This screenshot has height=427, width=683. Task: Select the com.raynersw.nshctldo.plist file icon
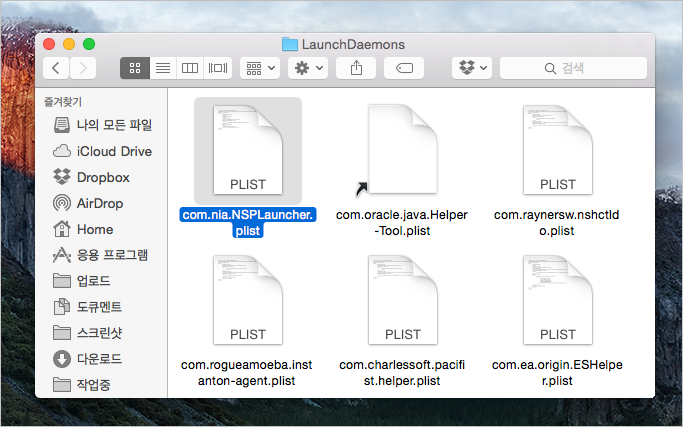pos(558,150)
